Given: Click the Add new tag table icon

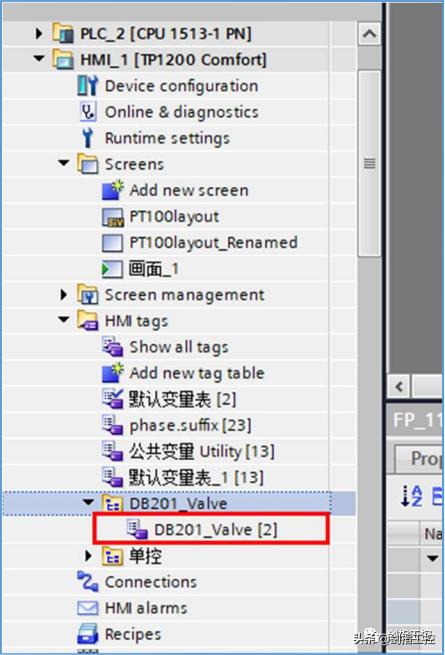Looking at the screenshot, I should 113,373.
